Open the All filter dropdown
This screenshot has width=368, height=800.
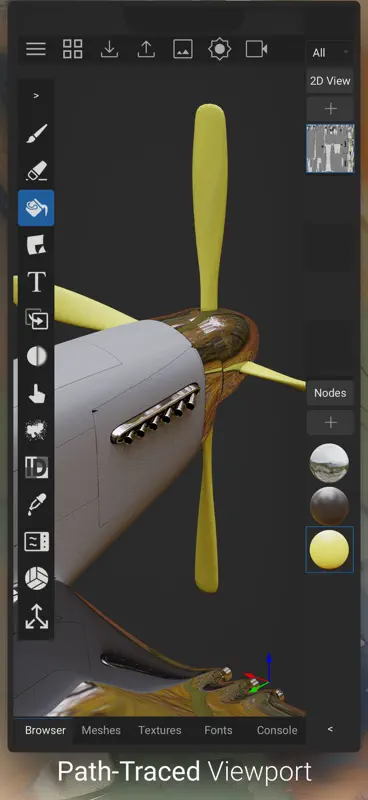tap(330, 53)
